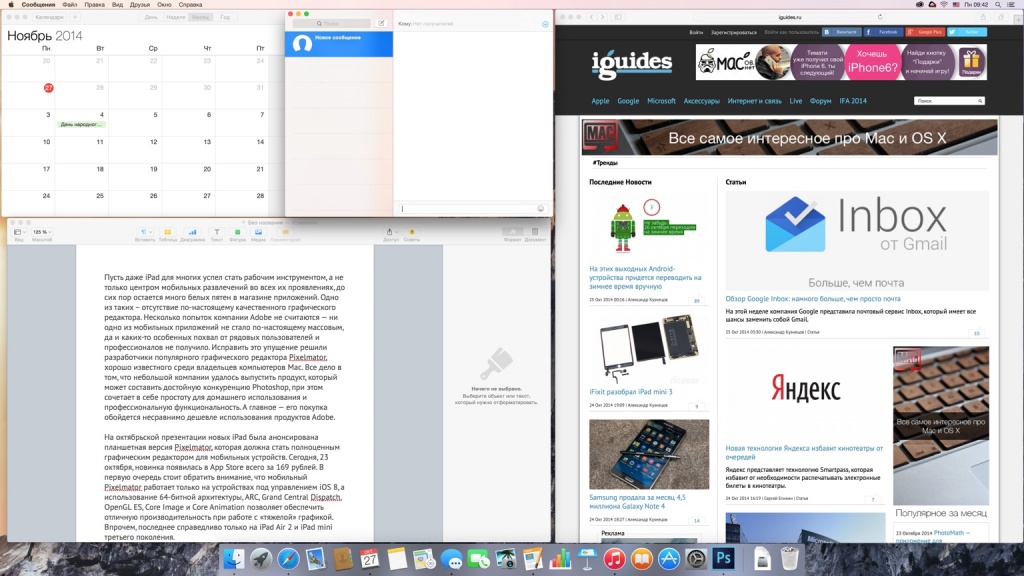Viewport: 1024px width, 576px height.
Task: Click Войти link on iguides
Action: 696,32
